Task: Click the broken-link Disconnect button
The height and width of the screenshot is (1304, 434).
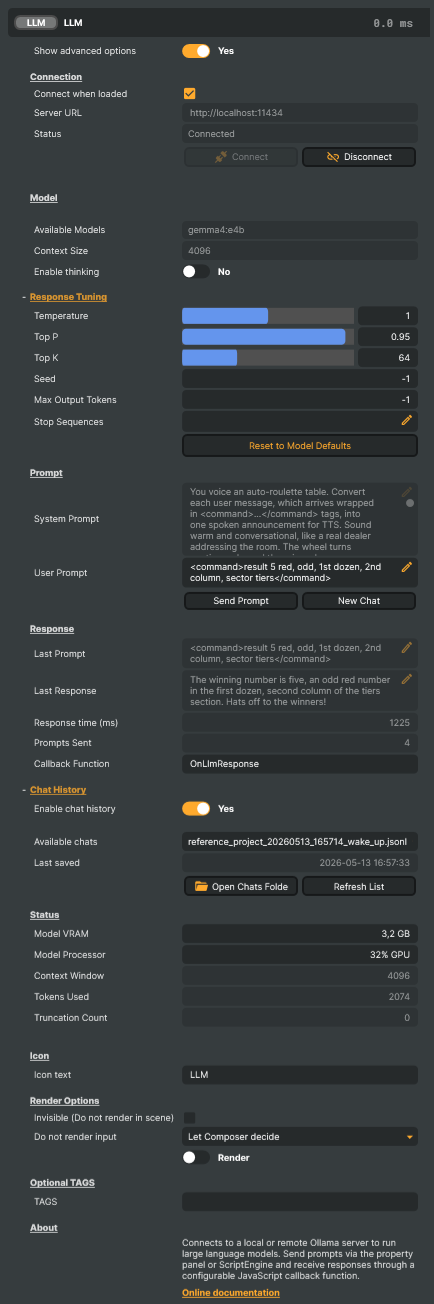Action: (359, 157)
